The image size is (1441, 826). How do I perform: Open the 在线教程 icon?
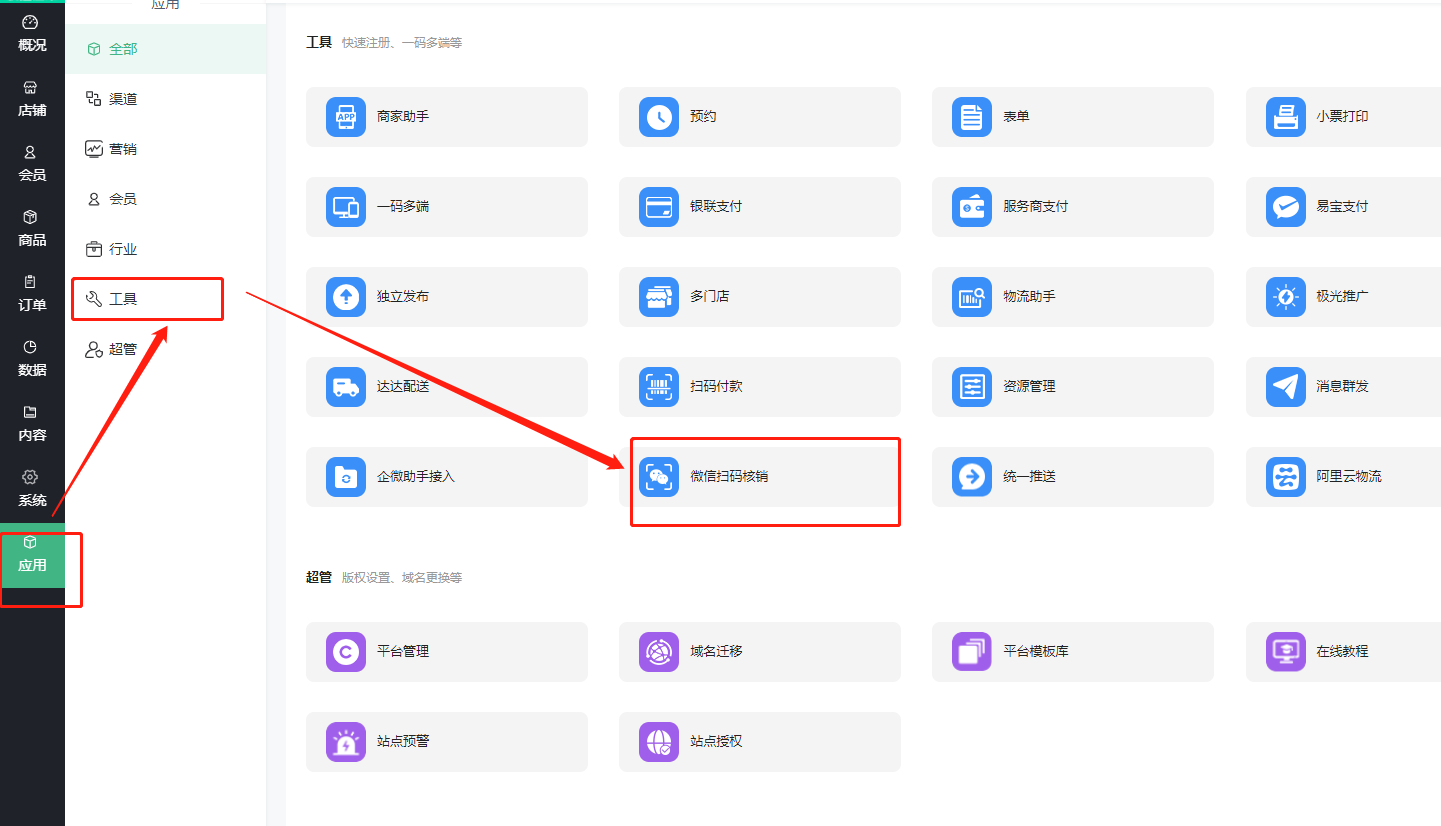pos(1286,652)
